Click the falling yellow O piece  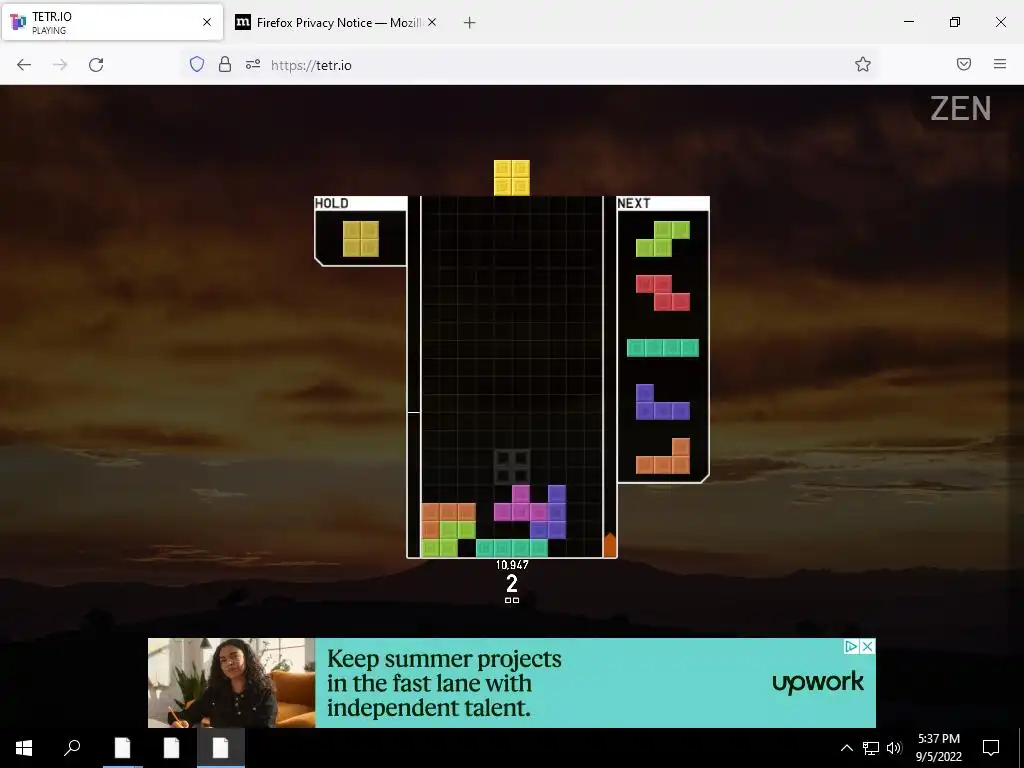(x=511, y=178)
